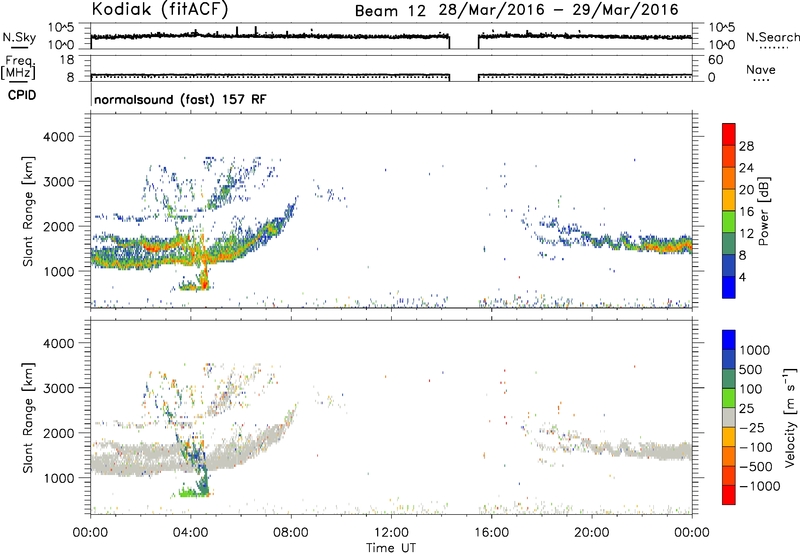Click the N.Sky legend label
Image resolution: width=800 pixels, height=554 pixels.
tap(19, 37)
